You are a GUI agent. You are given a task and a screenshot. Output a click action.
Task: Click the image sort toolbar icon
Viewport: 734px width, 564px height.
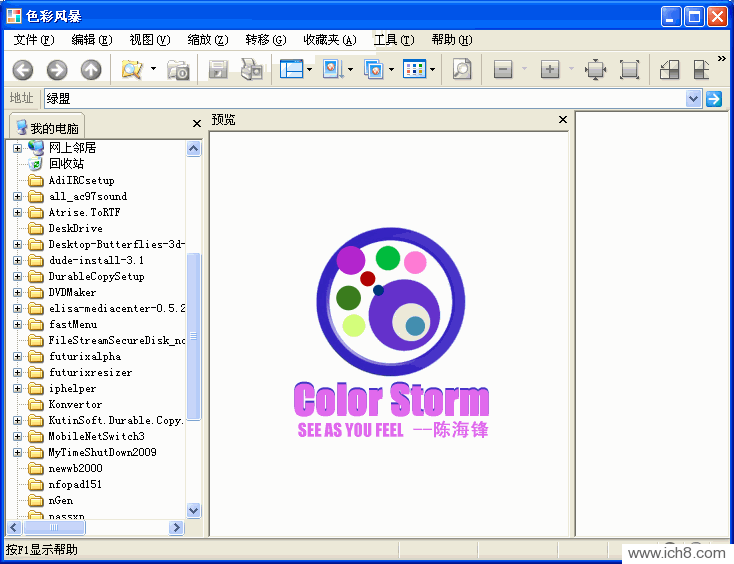[333, 69]
